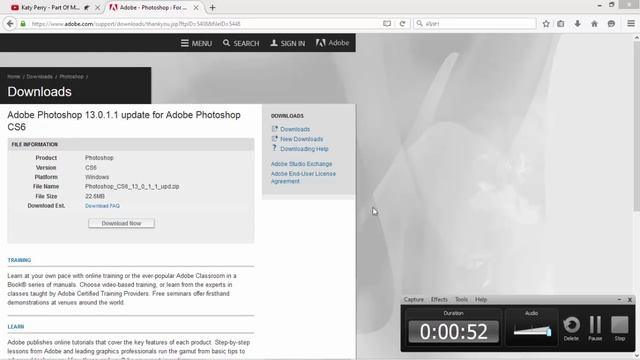Adjust the recorder Audio level slider

click(532, 331)
